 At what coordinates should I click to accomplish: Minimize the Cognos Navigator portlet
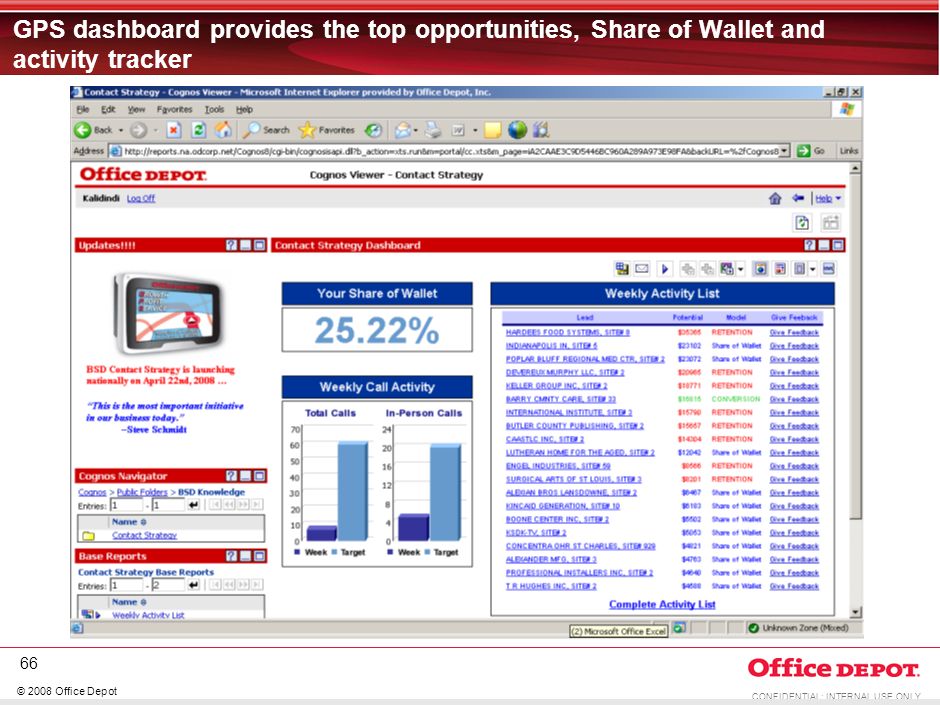click(x=246, y=476)
